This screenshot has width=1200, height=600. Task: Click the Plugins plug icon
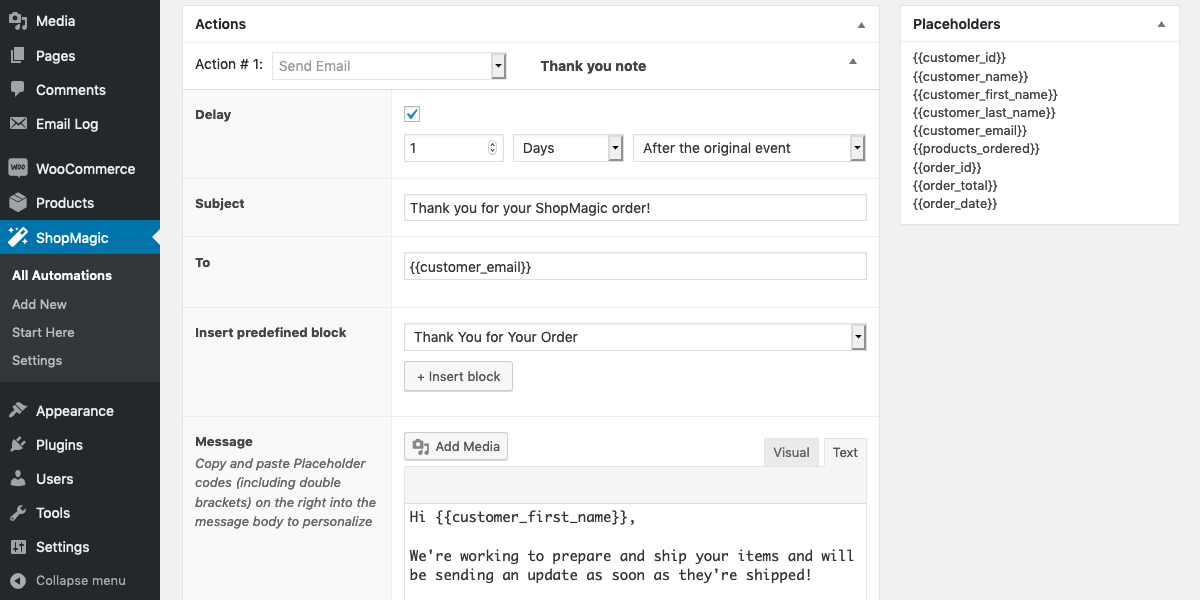[x=18, y=445]
